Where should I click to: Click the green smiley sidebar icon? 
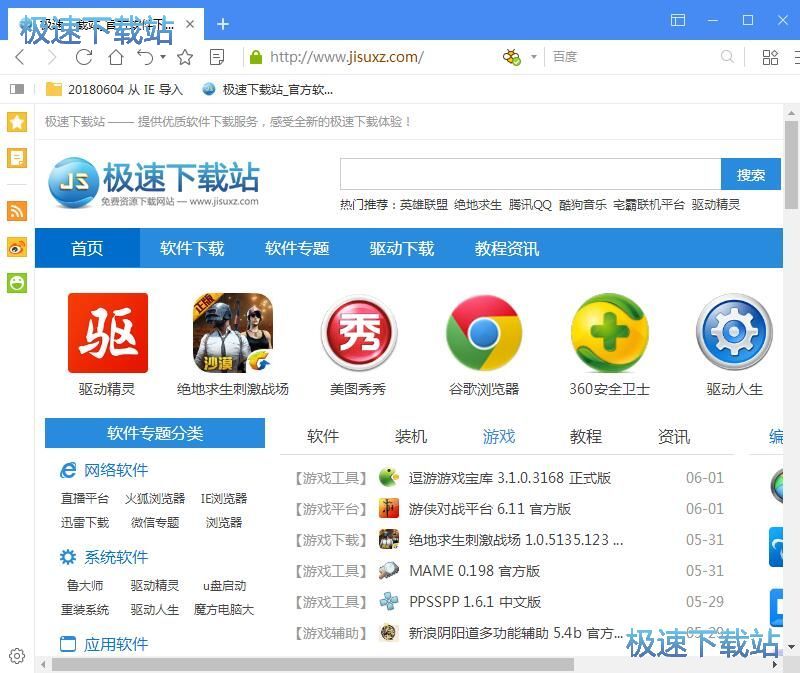click(17, 283)
